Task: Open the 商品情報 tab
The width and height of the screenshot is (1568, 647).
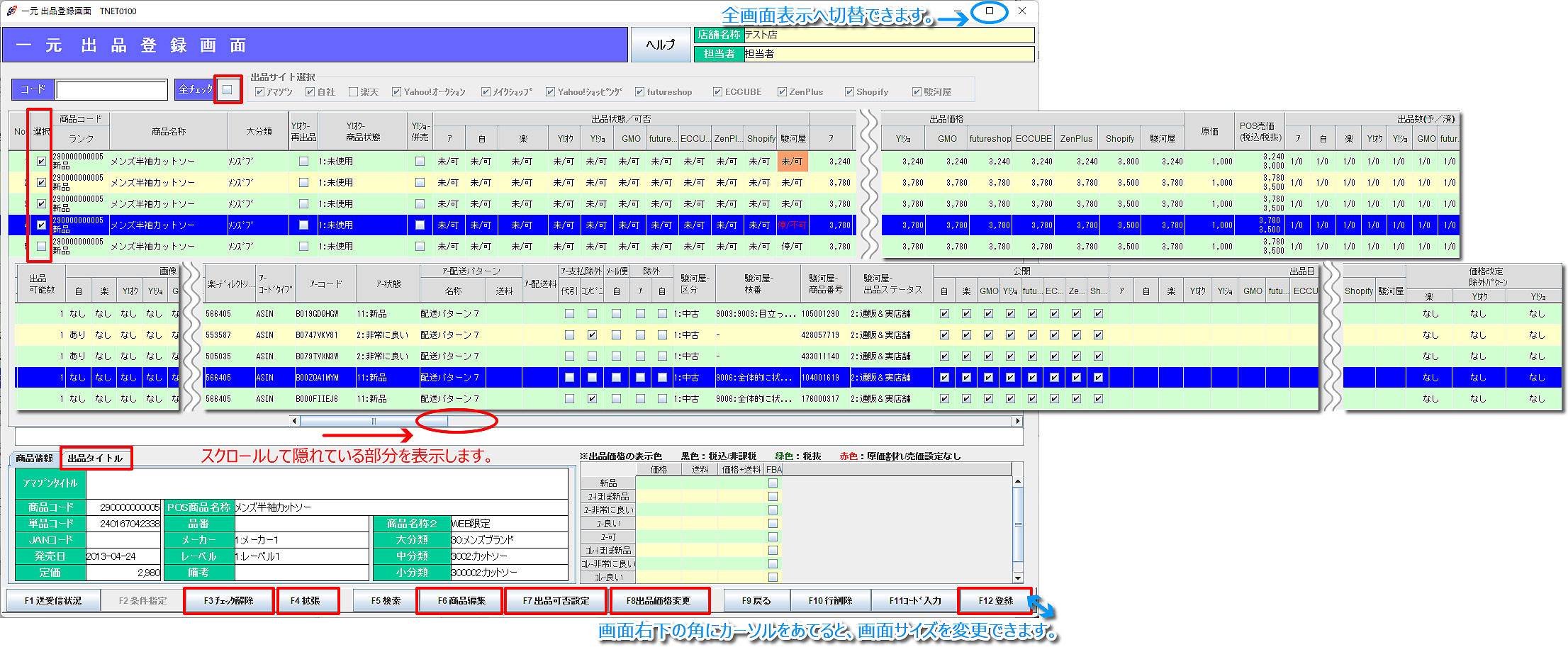Action: click(x=35, y=458)
